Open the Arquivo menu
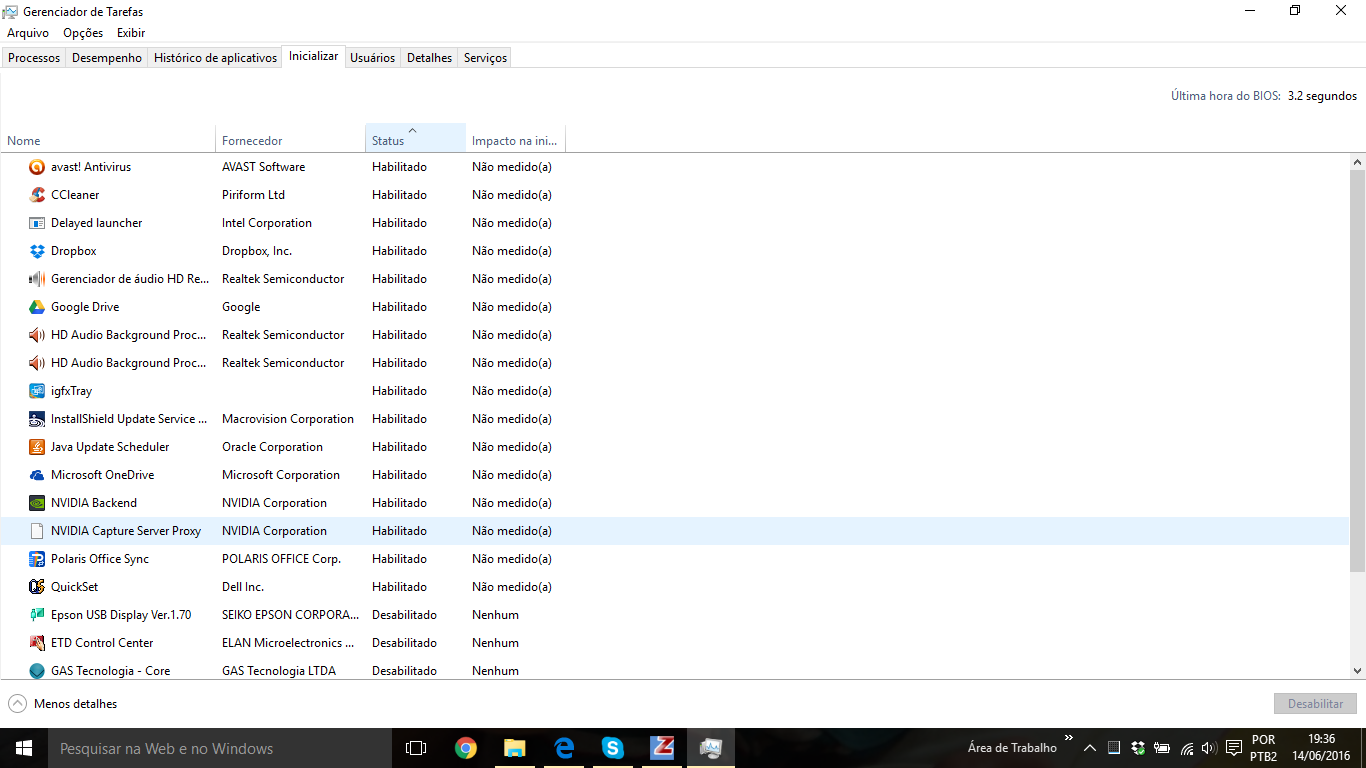The height and width of the screenshot is (768, 1366). (28, 33)
